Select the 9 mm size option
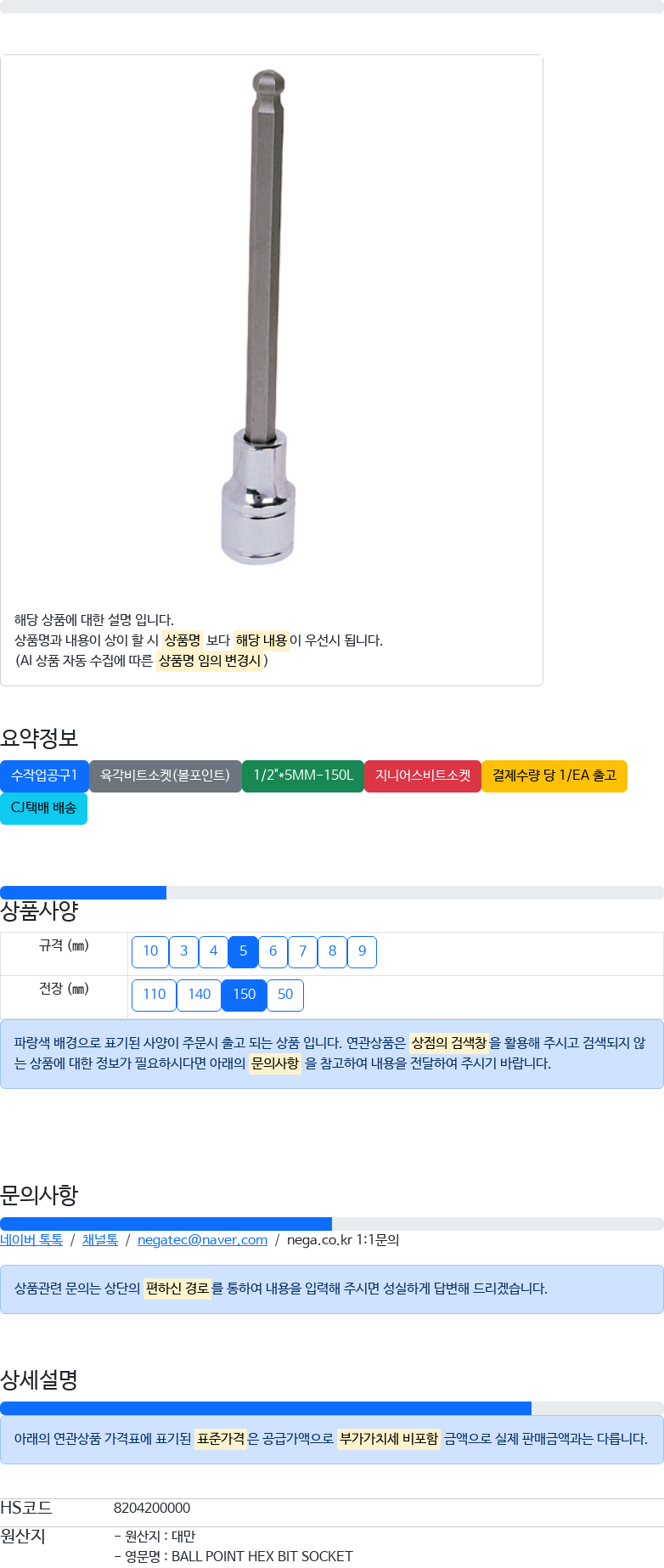Image resolution: width=664 pixels, height=1568 pixels. (x=362, y=951)
